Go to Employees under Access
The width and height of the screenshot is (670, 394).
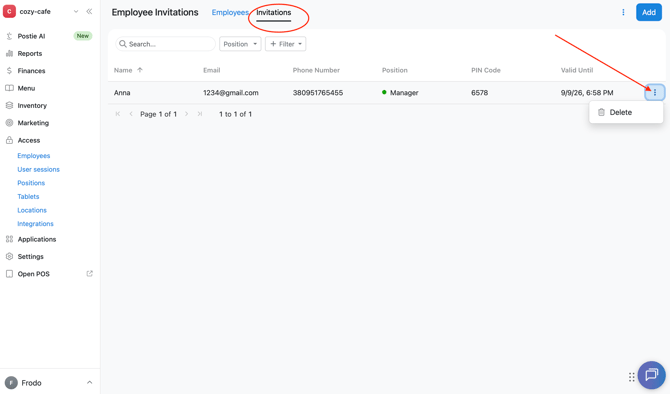(34, 156)
